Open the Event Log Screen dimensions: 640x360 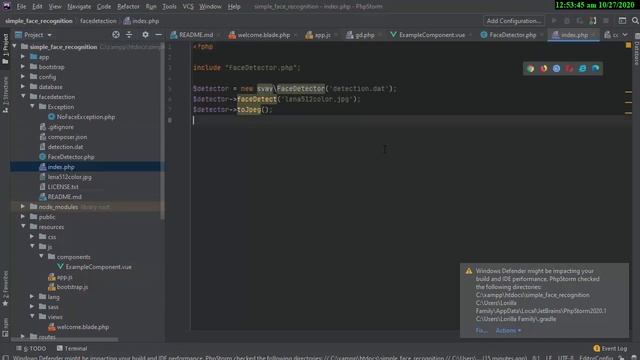tap(610, 349)
